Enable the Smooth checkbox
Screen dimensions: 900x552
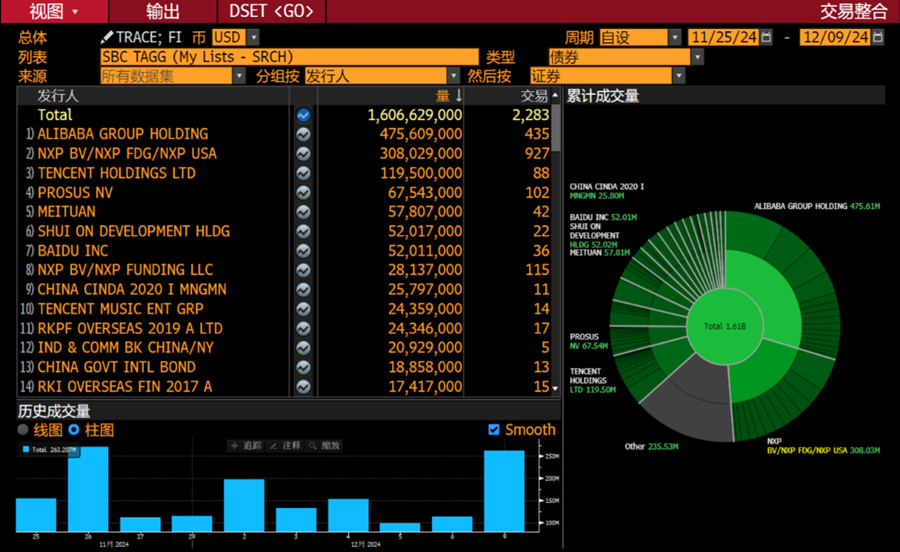pos(494,430)
